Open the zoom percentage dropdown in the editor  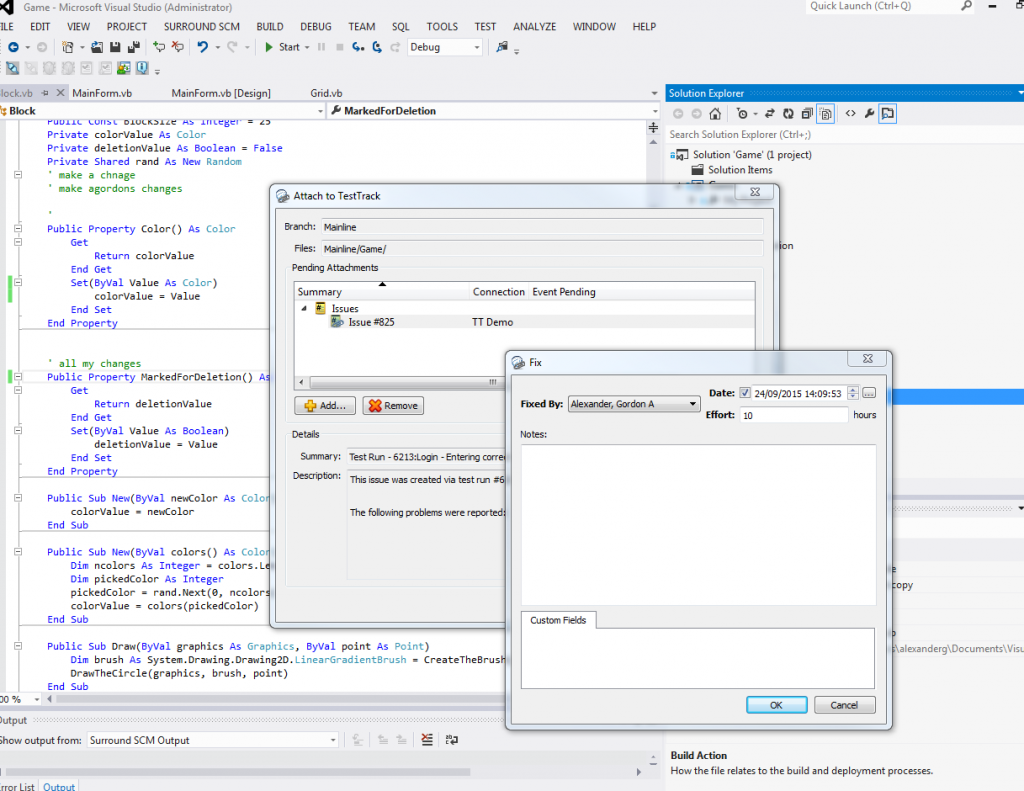point(37,700)
